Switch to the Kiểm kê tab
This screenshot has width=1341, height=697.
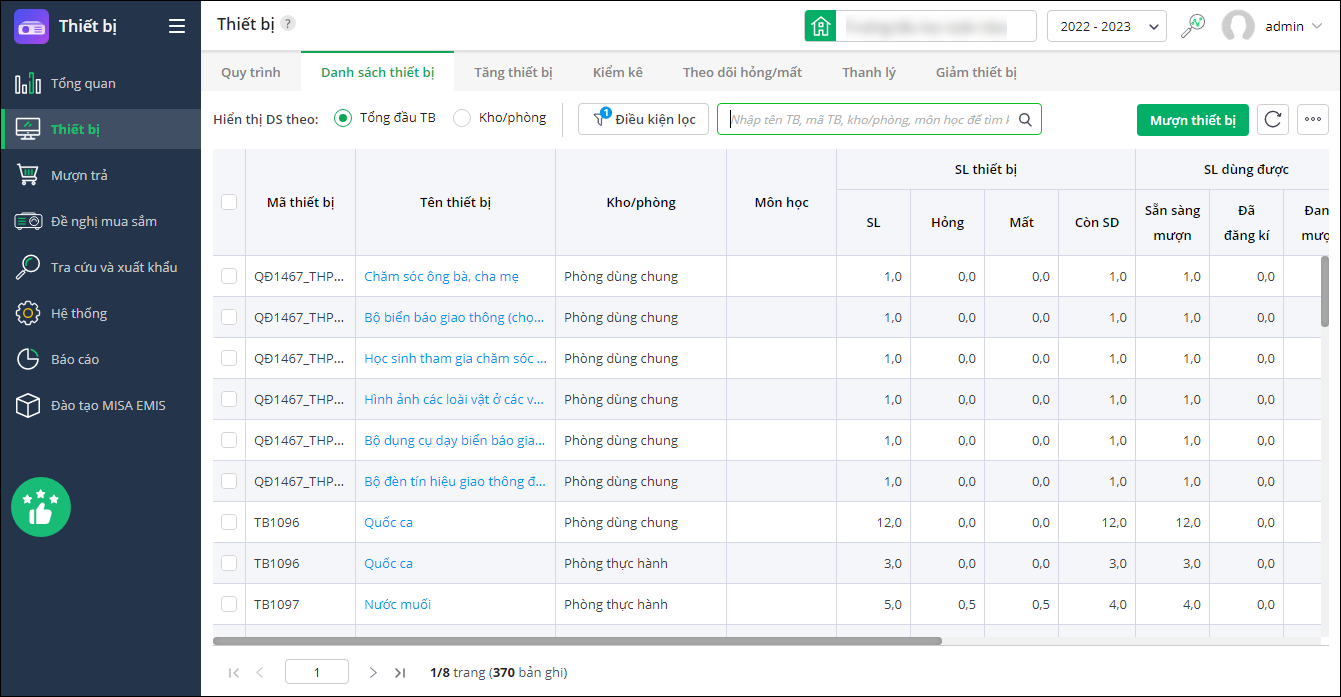pyautogui.click(x=617, y=72)
